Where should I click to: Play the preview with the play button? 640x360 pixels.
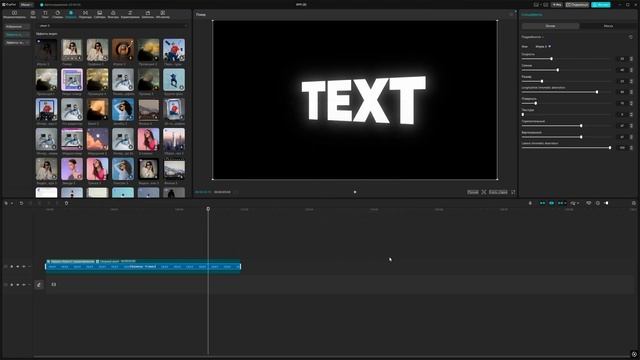[355, 192]
